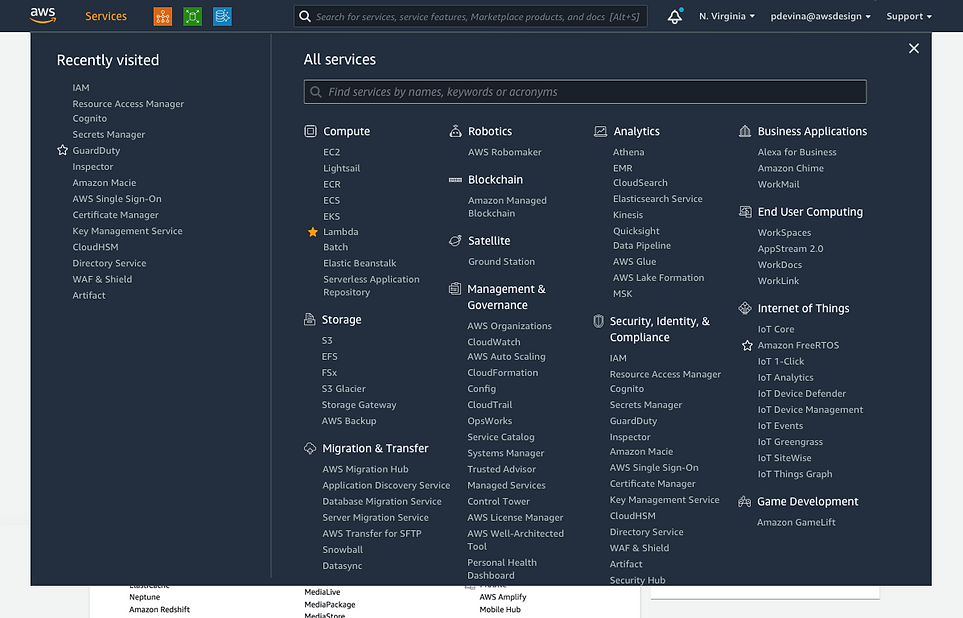Open Artifact in Recently visited
The image size is (963, 618).
point(88,295)
